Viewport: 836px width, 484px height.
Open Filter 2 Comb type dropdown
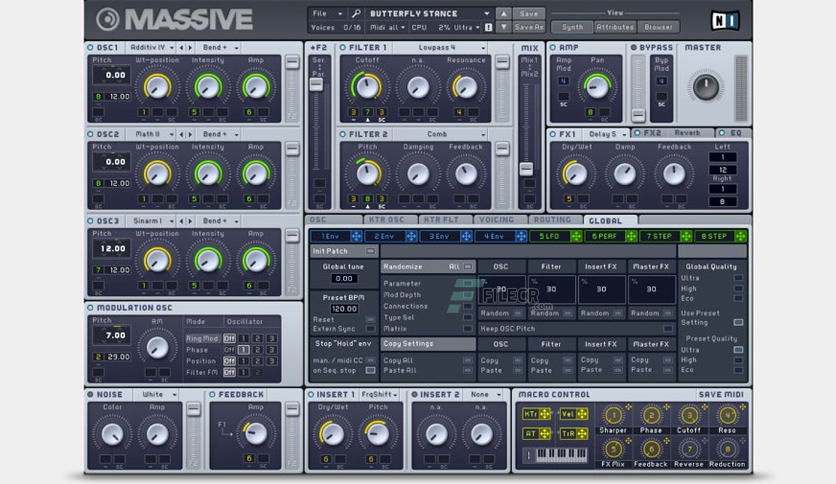click(x=441, y=134)
